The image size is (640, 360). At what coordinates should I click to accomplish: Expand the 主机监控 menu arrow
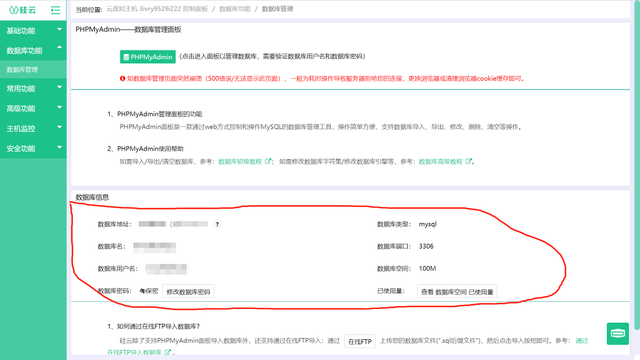60,127
